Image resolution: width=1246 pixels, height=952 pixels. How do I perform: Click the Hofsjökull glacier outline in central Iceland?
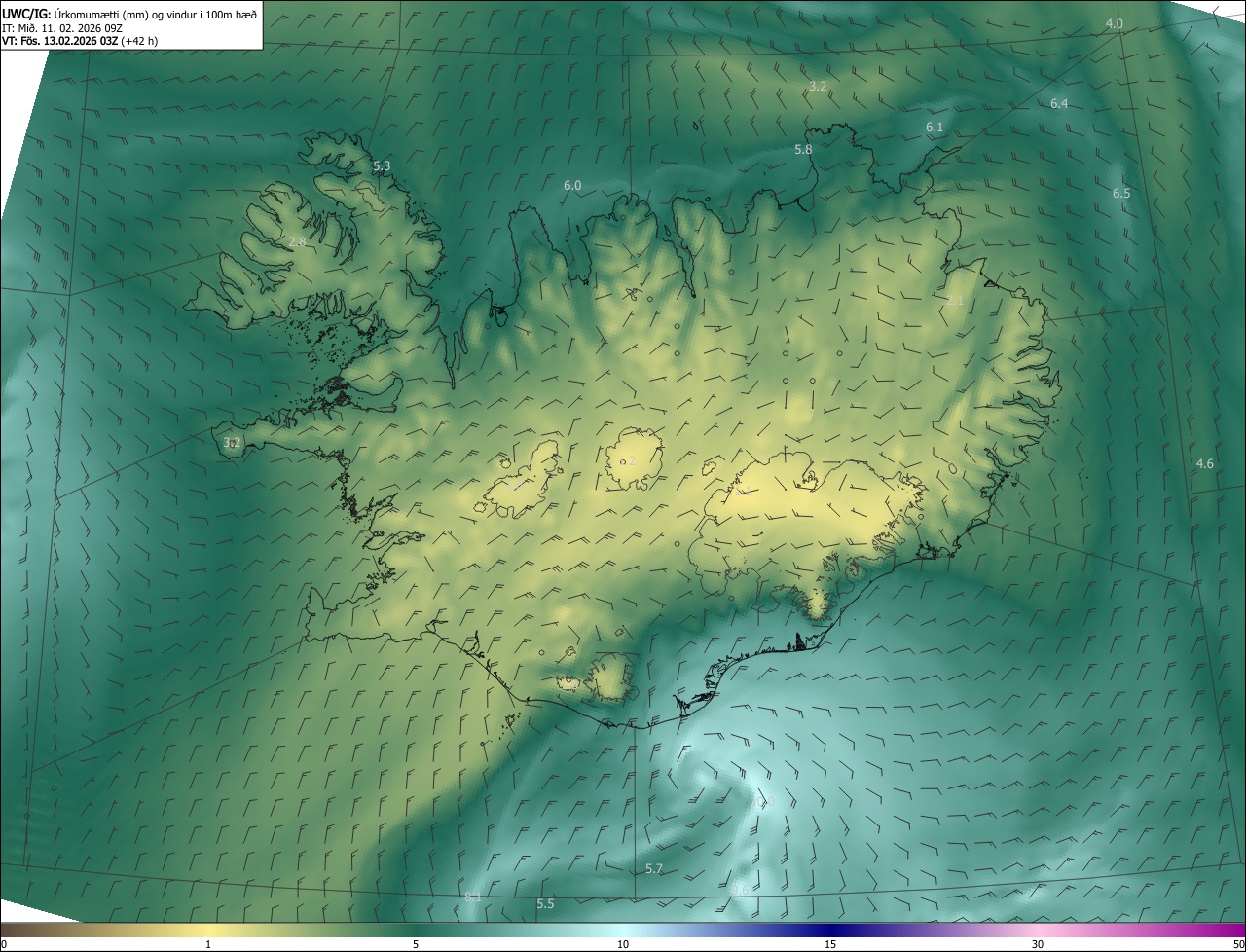pos(634,459)
